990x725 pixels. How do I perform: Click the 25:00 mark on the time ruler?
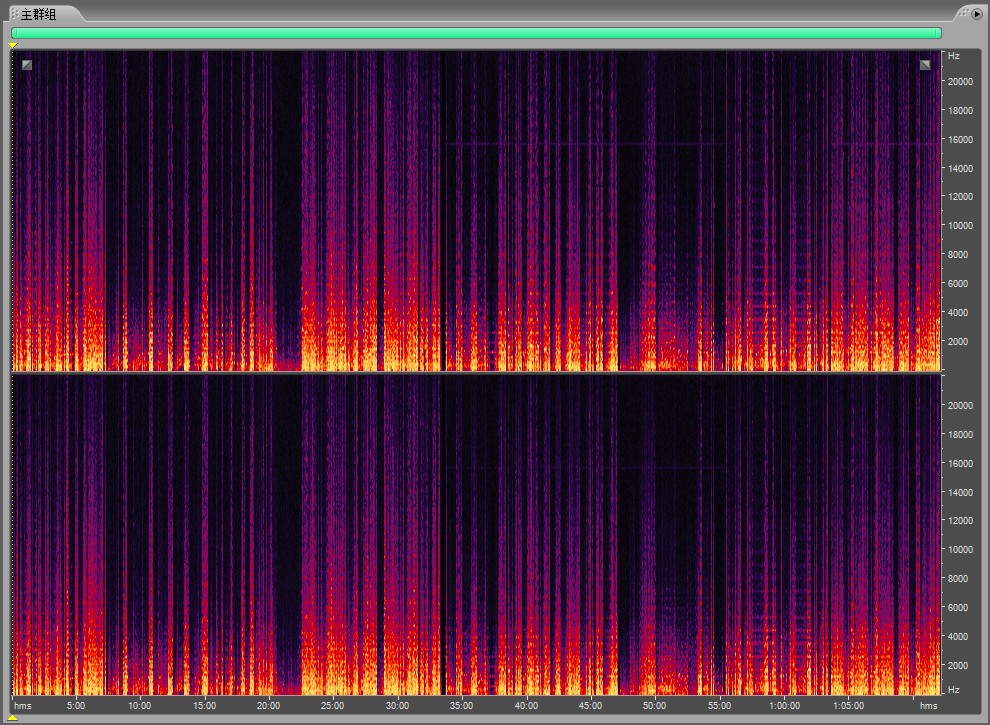tap(333, 705)
